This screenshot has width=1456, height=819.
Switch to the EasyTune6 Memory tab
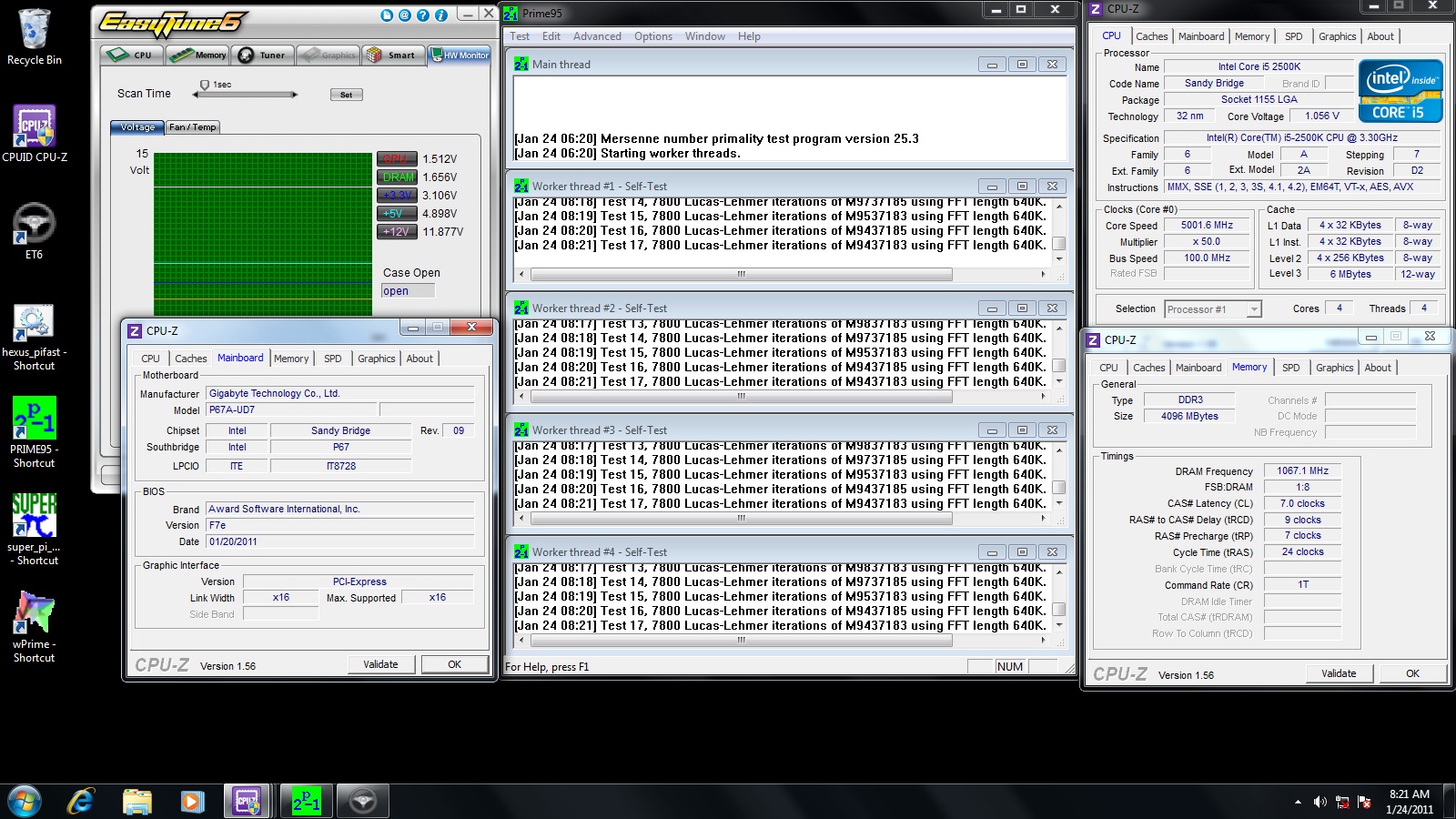pyautogui.click(x=197, y=55)
